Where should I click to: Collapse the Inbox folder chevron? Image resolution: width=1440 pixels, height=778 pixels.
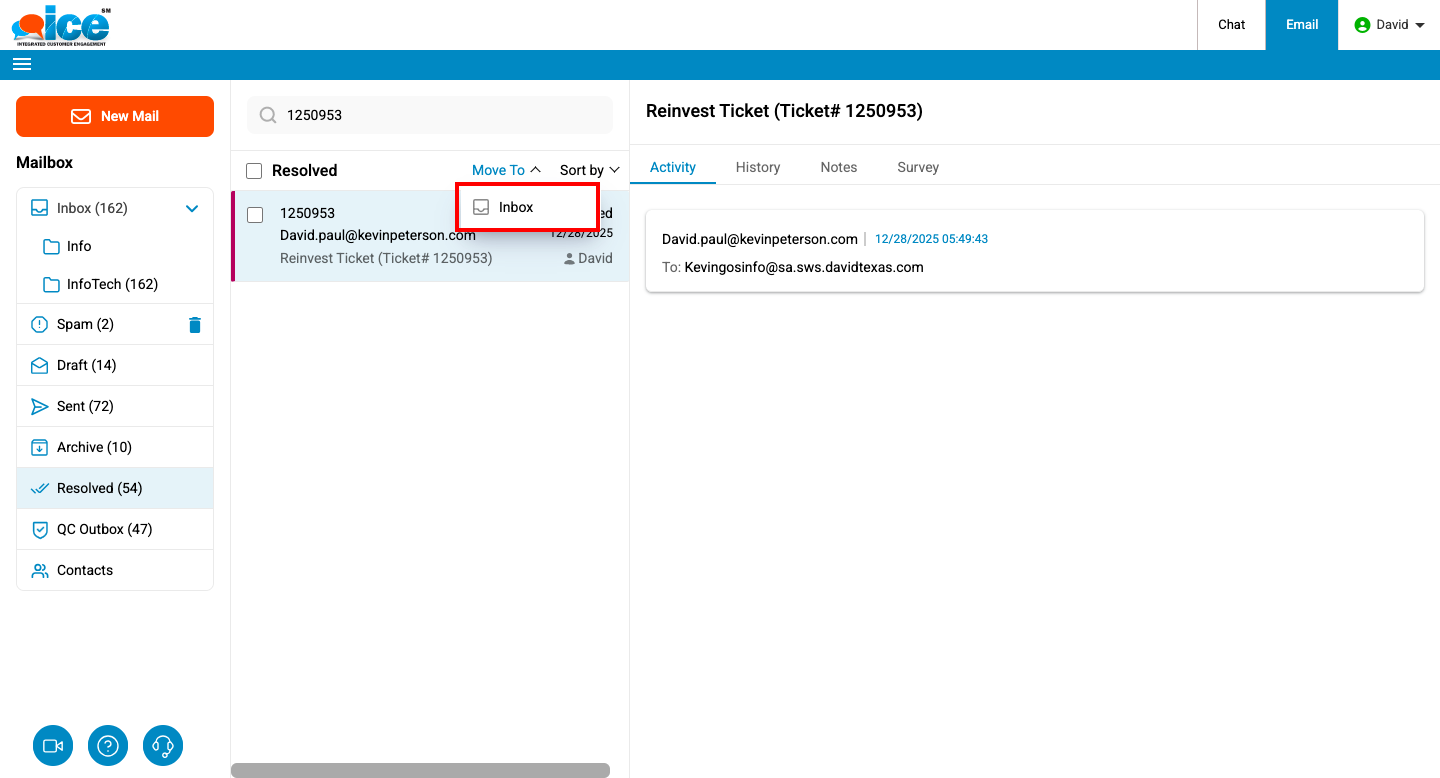click(x=192, y=208)
